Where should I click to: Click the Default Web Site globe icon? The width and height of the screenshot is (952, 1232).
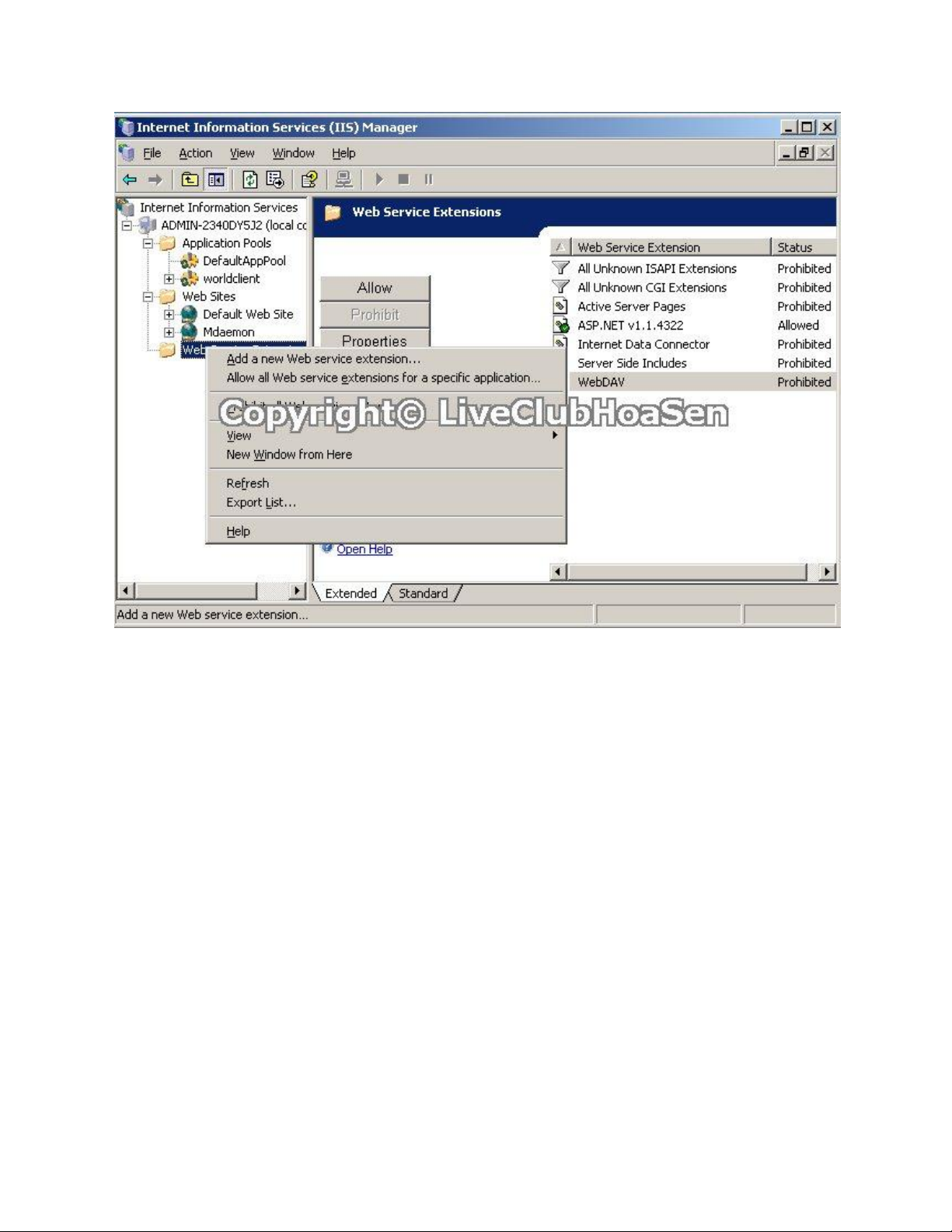pos(189,314)
